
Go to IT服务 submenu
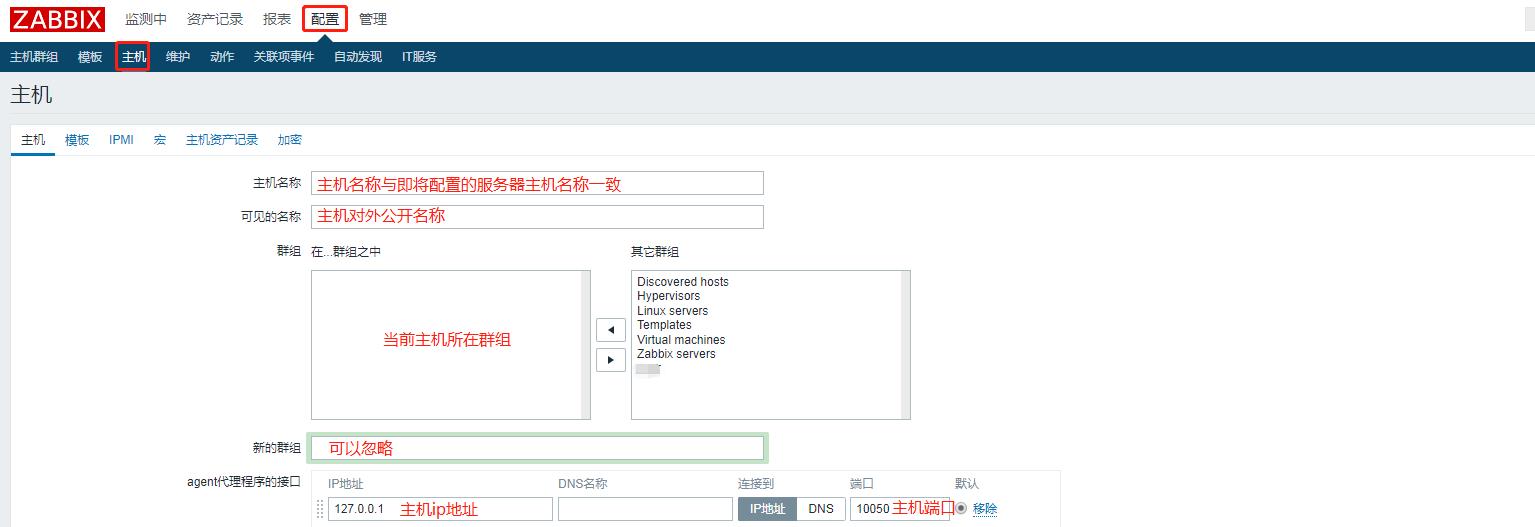[419, 57]
